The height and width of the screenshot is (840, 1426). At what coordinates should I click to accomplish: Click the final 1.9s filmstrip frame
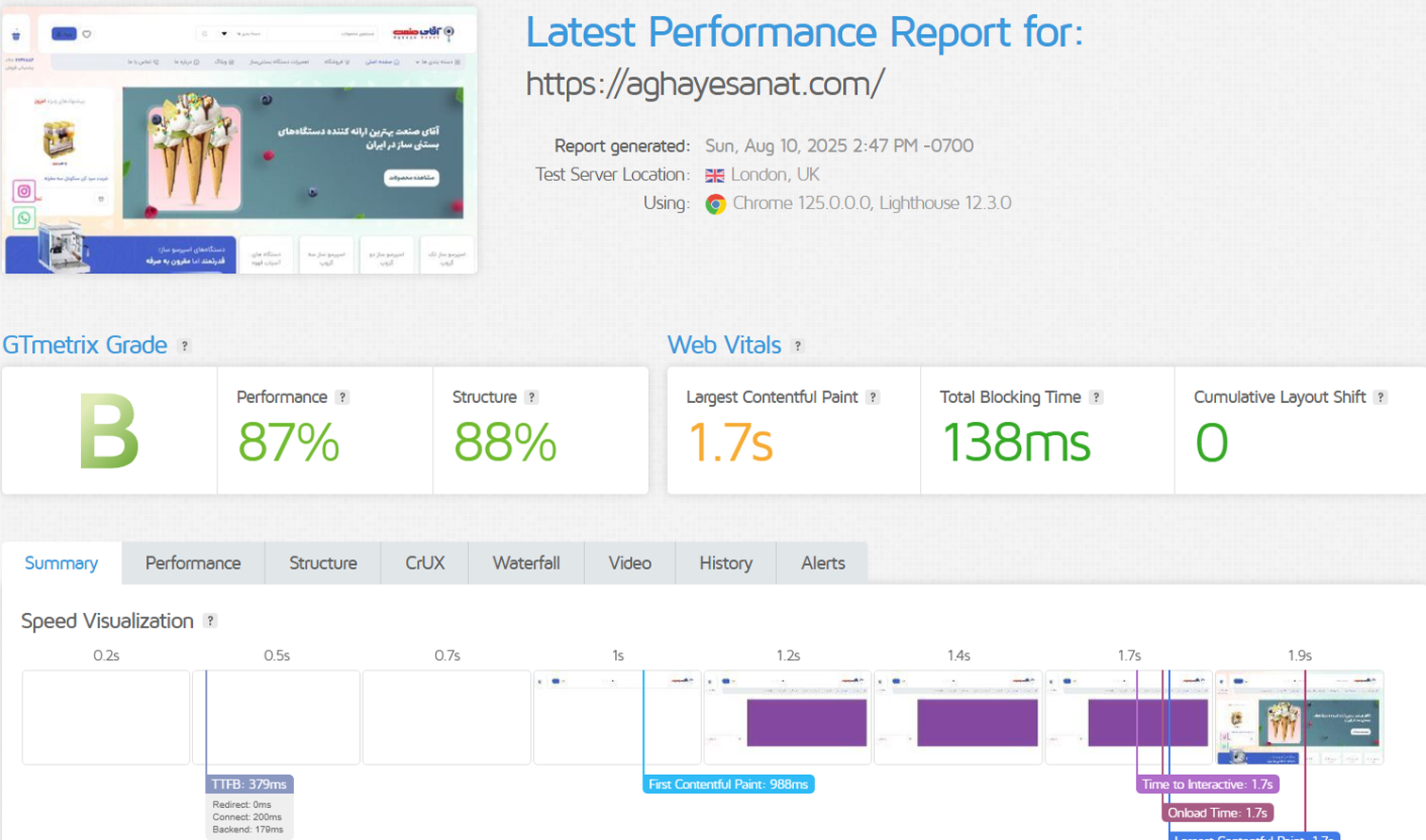pos(1299,718)
